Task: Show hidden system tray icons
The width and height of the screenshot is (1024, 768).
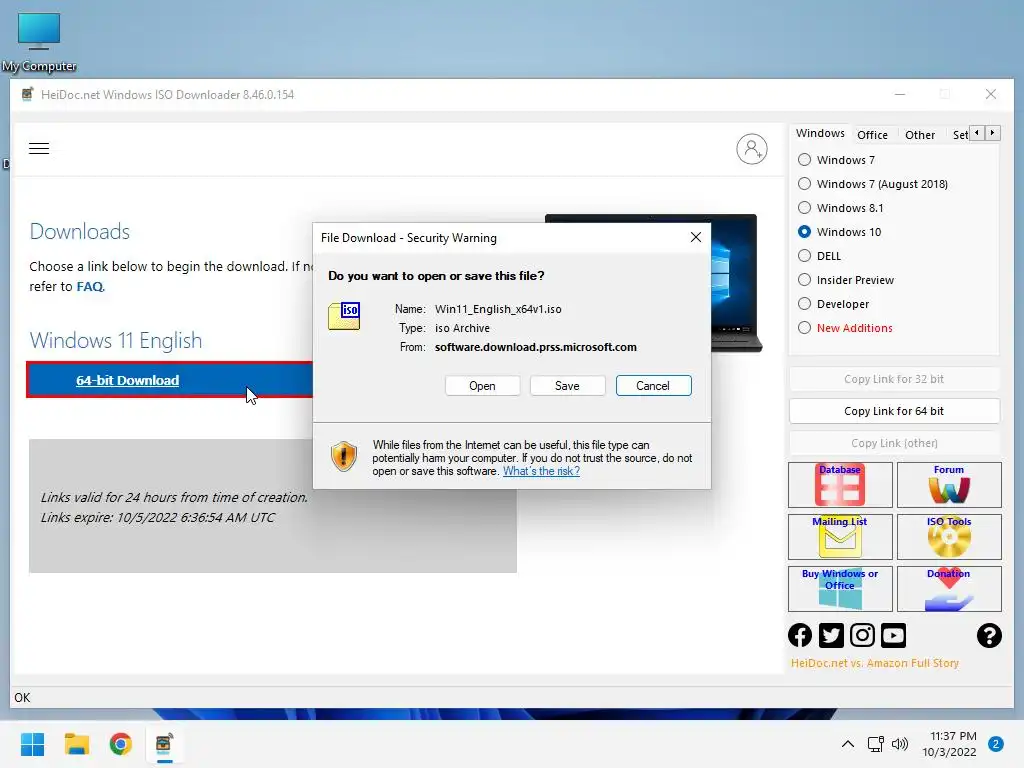Action: point(847,744)
